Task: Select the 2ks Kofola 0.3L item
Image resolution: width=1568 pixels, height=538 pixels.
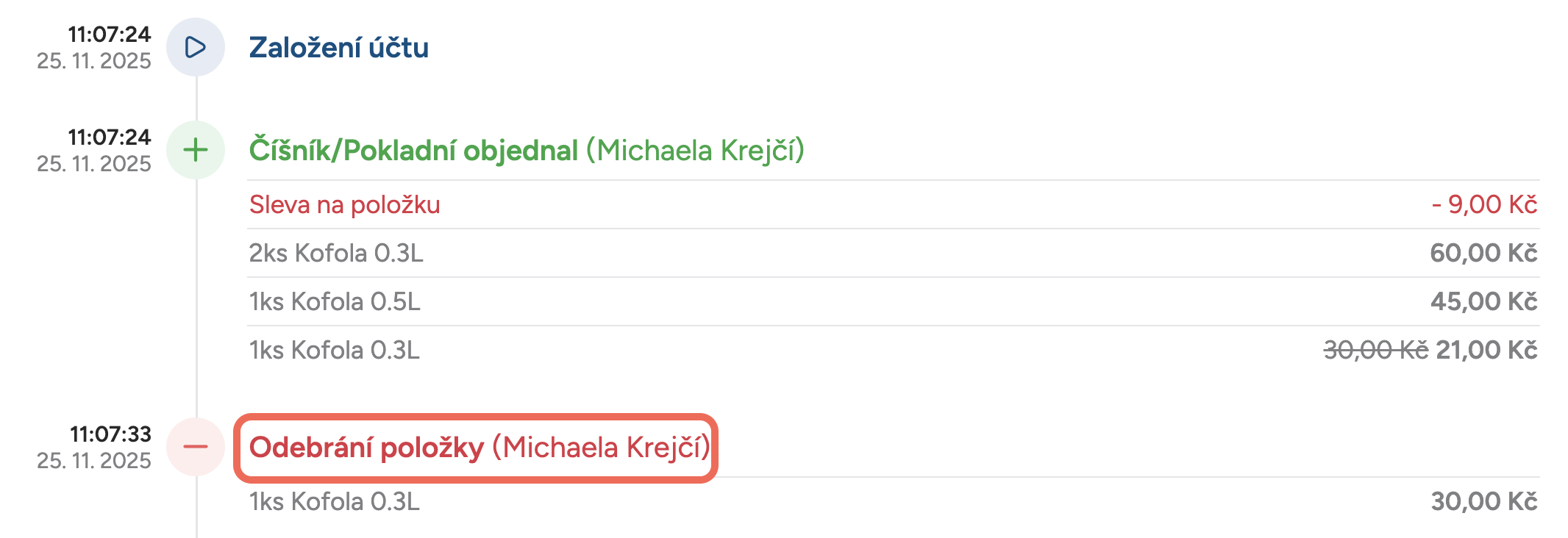Action: (x=336, y=253)
